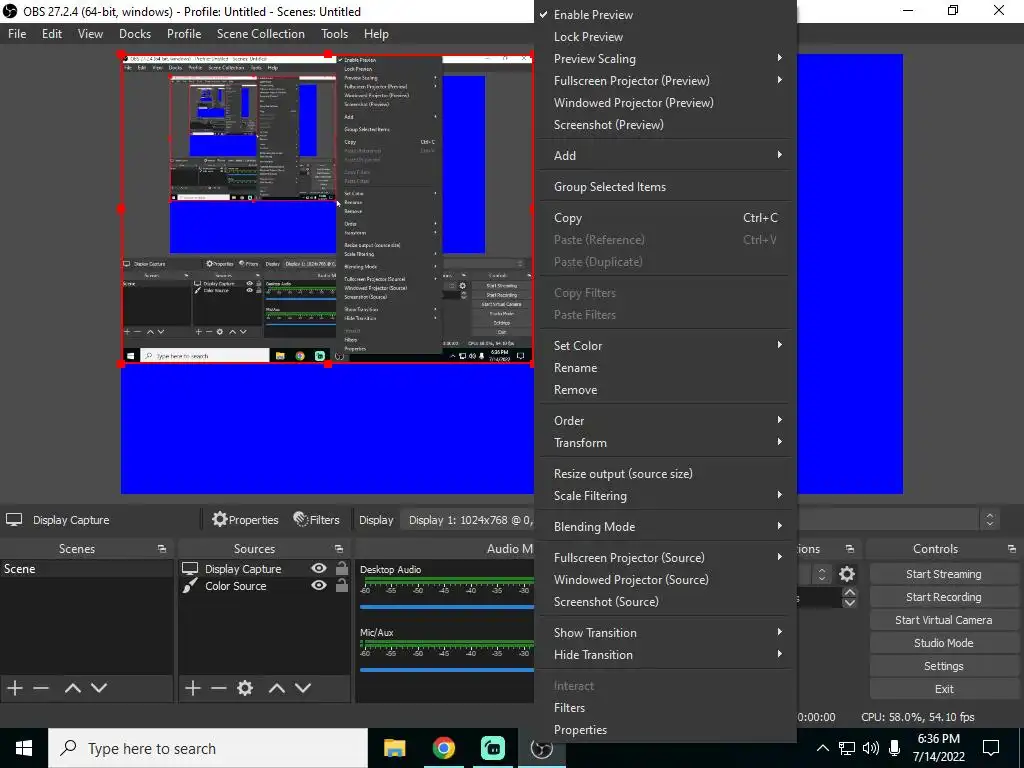Open Scene Collection menu
This screenshot has width=1024, height=768.
tap(261, 34)
